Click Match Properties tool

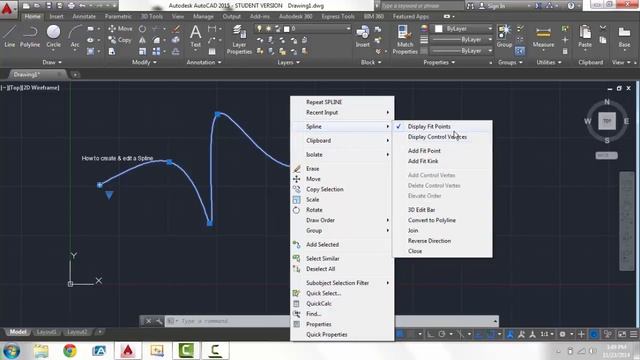click(x=404, y=40)
